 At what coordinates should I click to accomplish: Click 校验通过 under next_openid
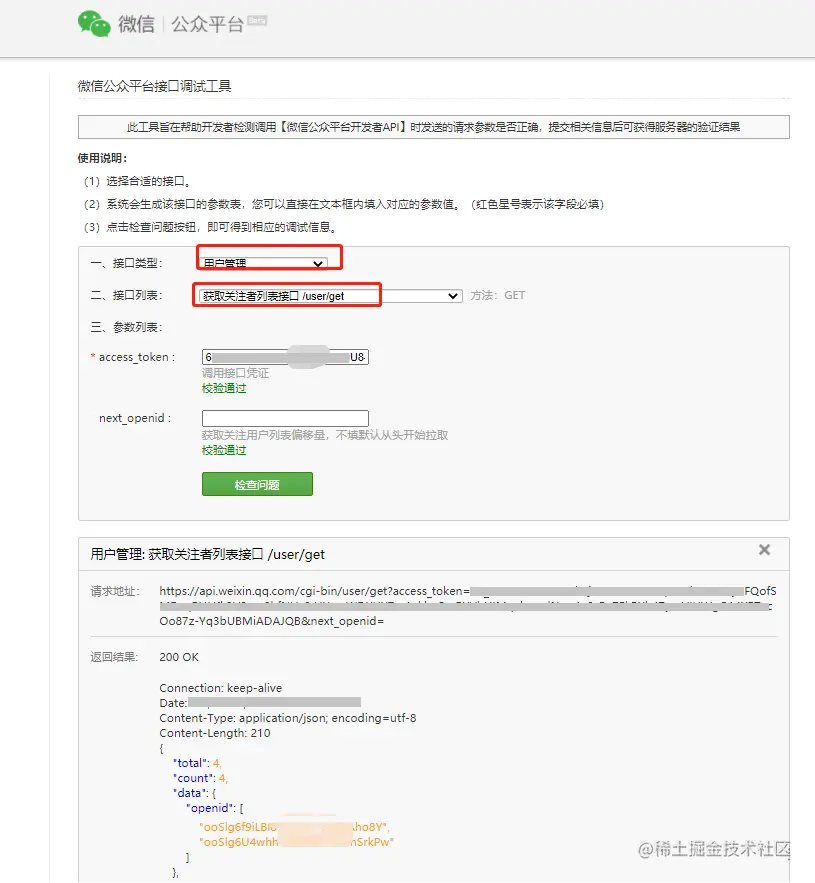223,450
